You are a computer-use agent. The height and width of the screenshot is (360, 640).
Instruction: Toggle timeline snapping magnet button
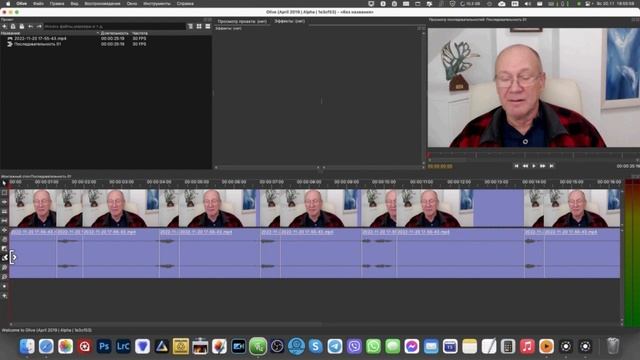4,258
